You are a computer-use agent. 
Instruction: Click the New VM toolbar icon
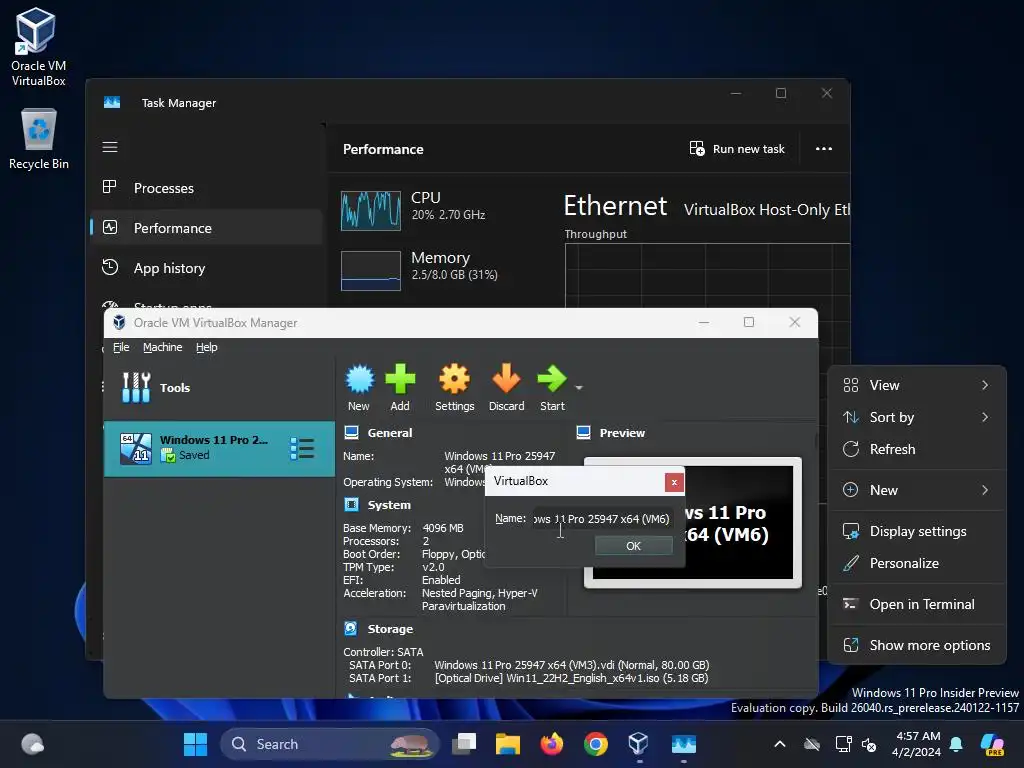(x=359, y=388)
